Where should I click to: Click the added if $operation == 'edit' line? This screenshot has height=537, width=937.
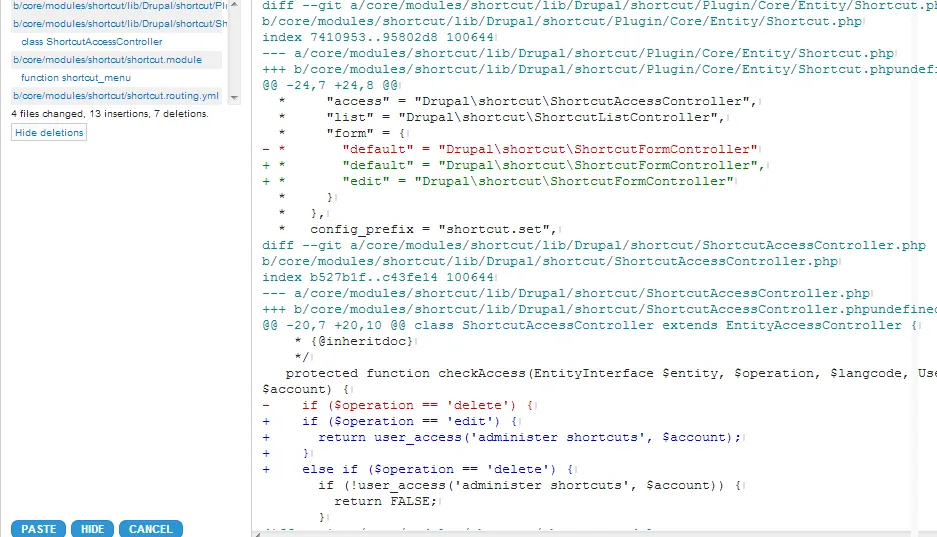click(390, 421)
